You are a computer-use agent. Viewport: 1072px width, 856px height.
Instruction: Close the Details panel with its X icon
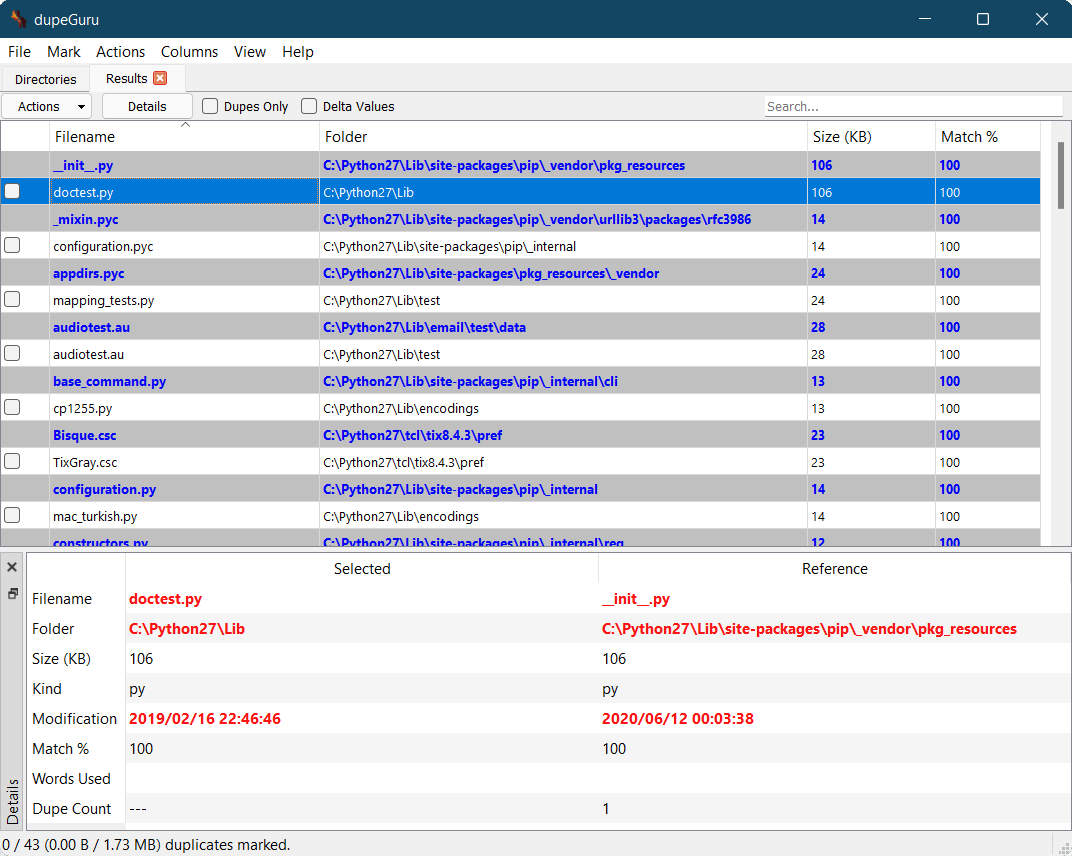[x=12, y=566]
